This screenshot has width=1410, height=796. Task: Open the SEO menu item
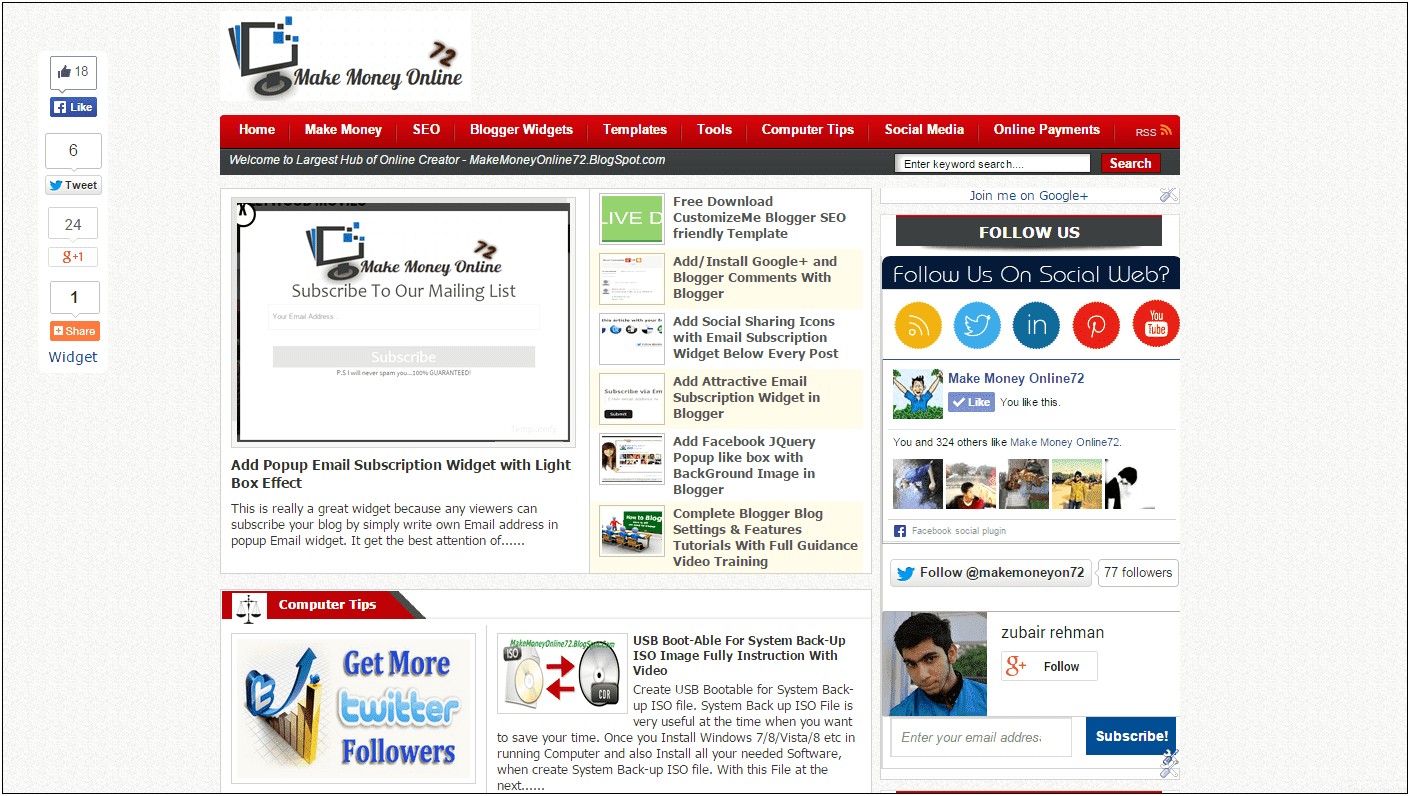pos(426,130)
